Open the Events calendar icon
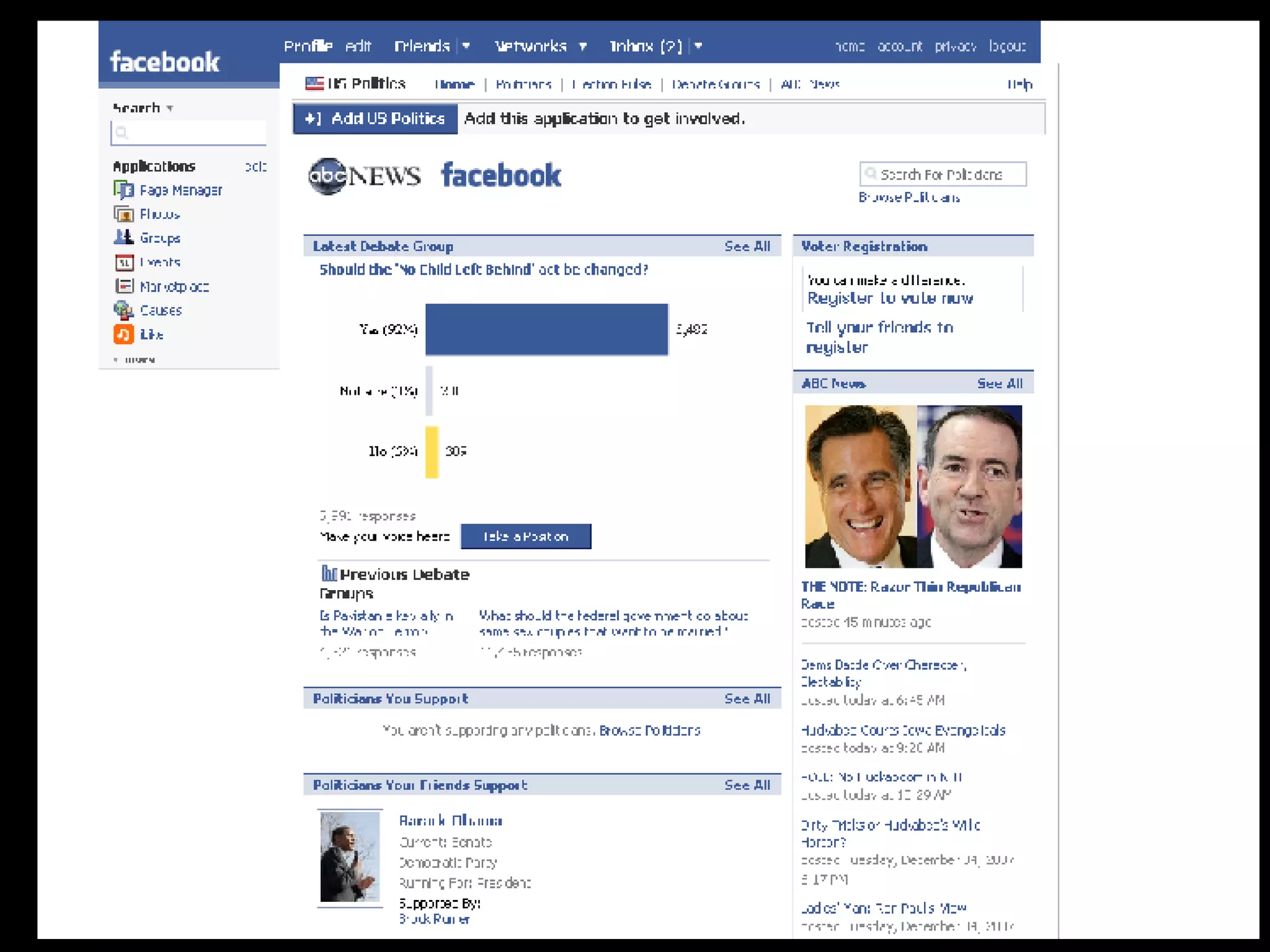This screenshot has width=1270, height=952. pyautogui.click(x=124, y=263)
